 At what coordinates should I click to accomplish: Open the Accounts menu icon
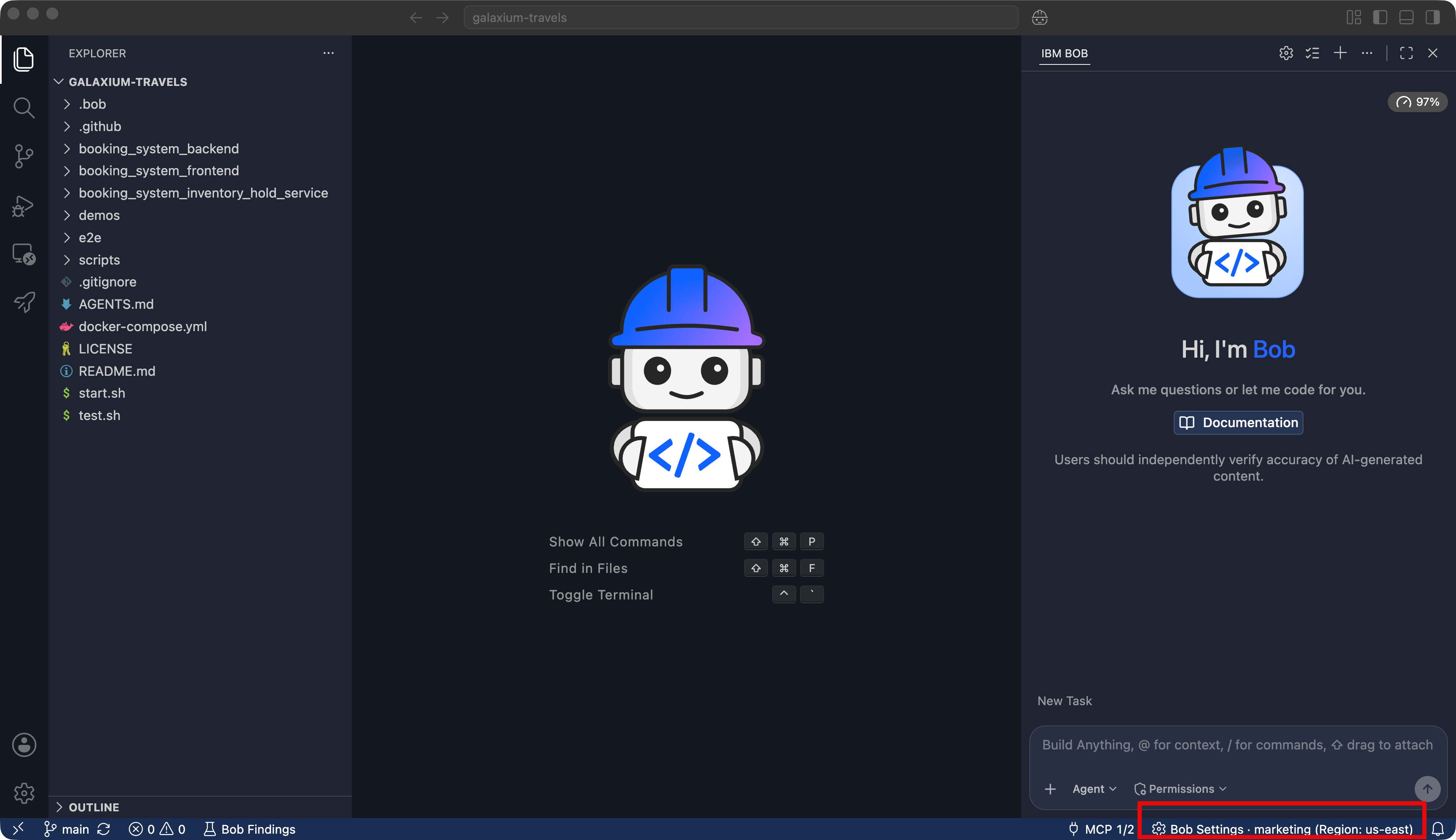24,745
